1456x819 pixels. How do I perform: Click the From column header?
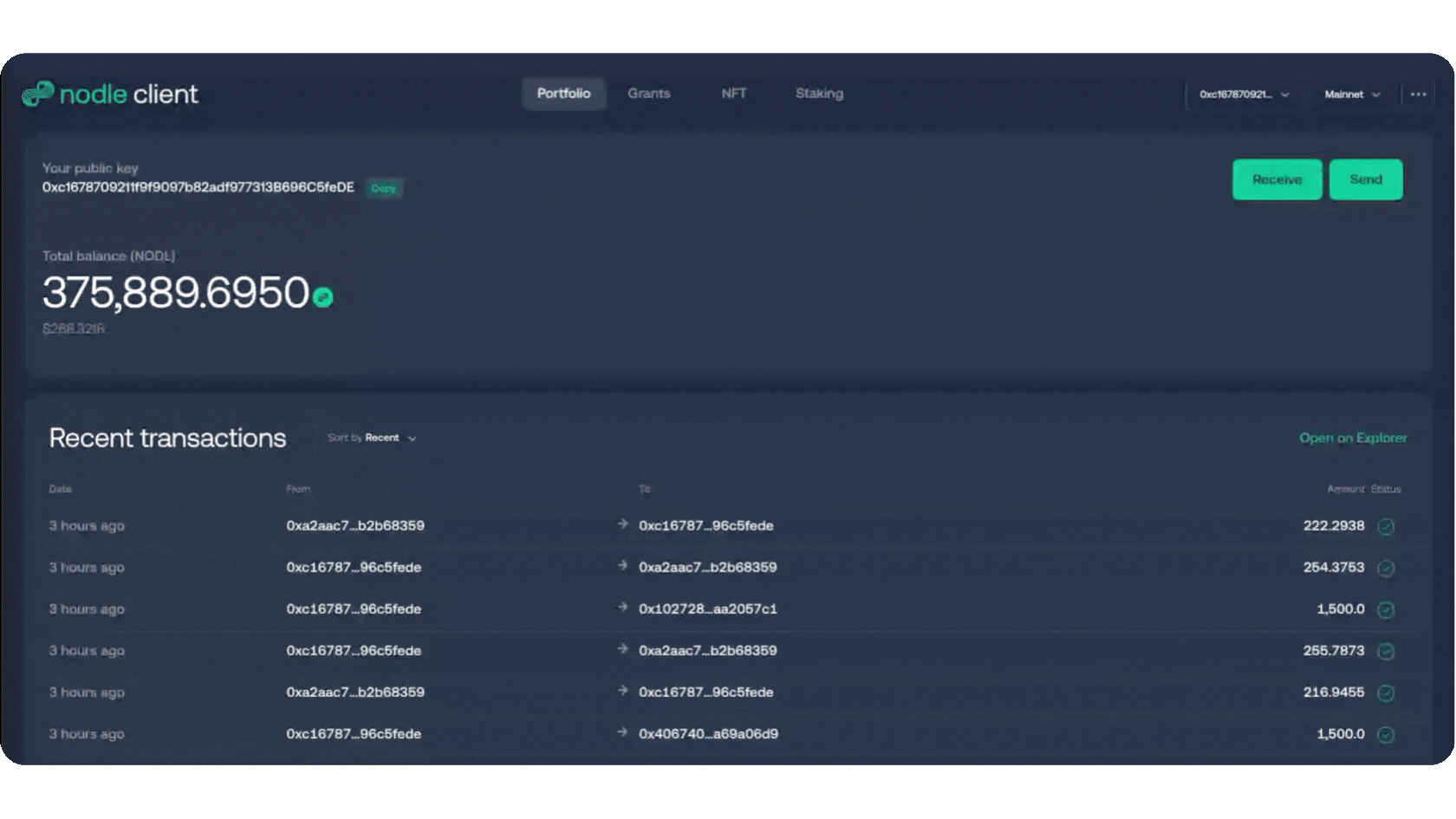click(x=298, y=490)
